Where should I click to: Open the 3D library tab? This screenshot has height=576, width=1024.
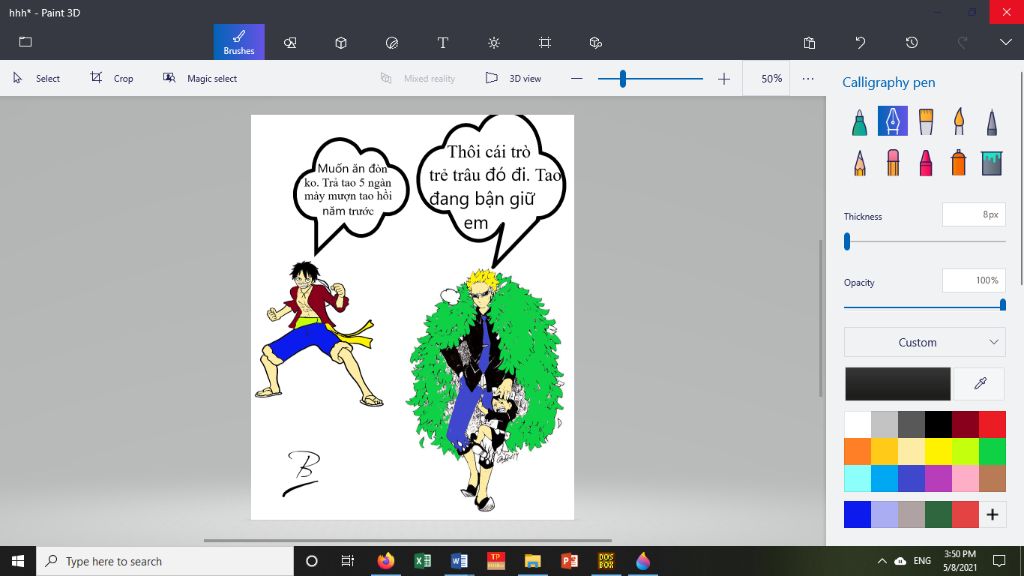point(596,42)
